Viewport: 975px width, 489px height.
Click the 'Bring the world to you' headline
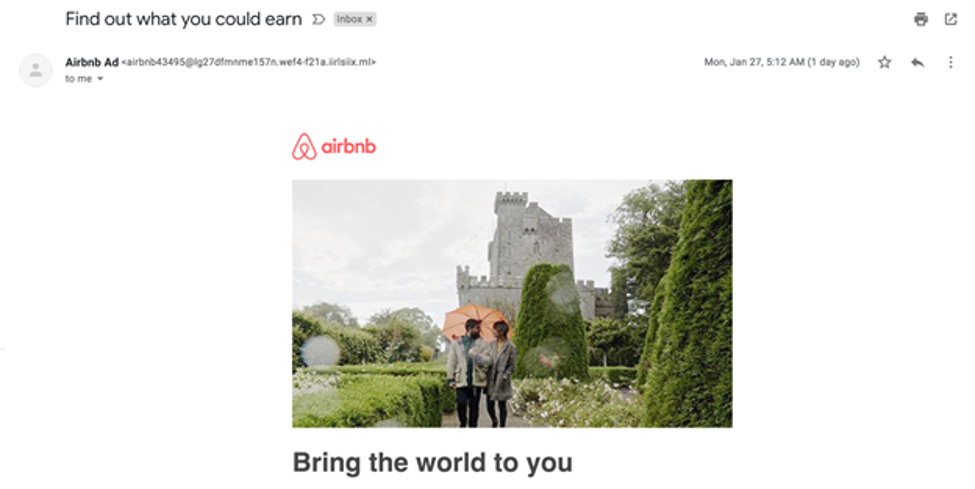[432, 463]
